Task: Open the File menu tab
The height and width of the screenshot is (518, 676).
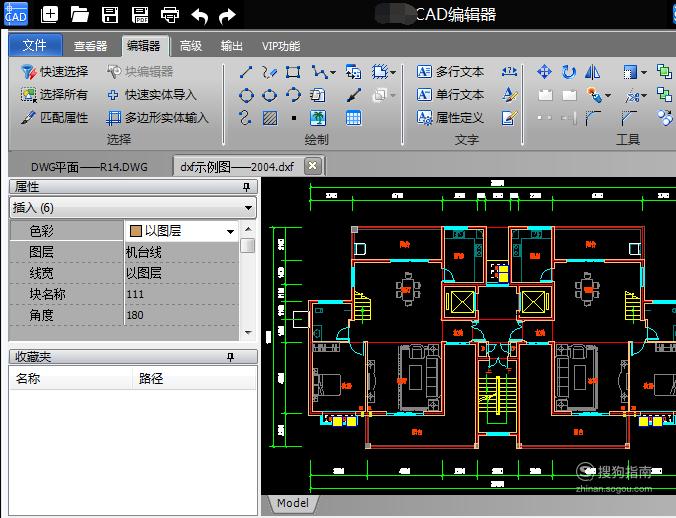Action: [x=35, y=45]
